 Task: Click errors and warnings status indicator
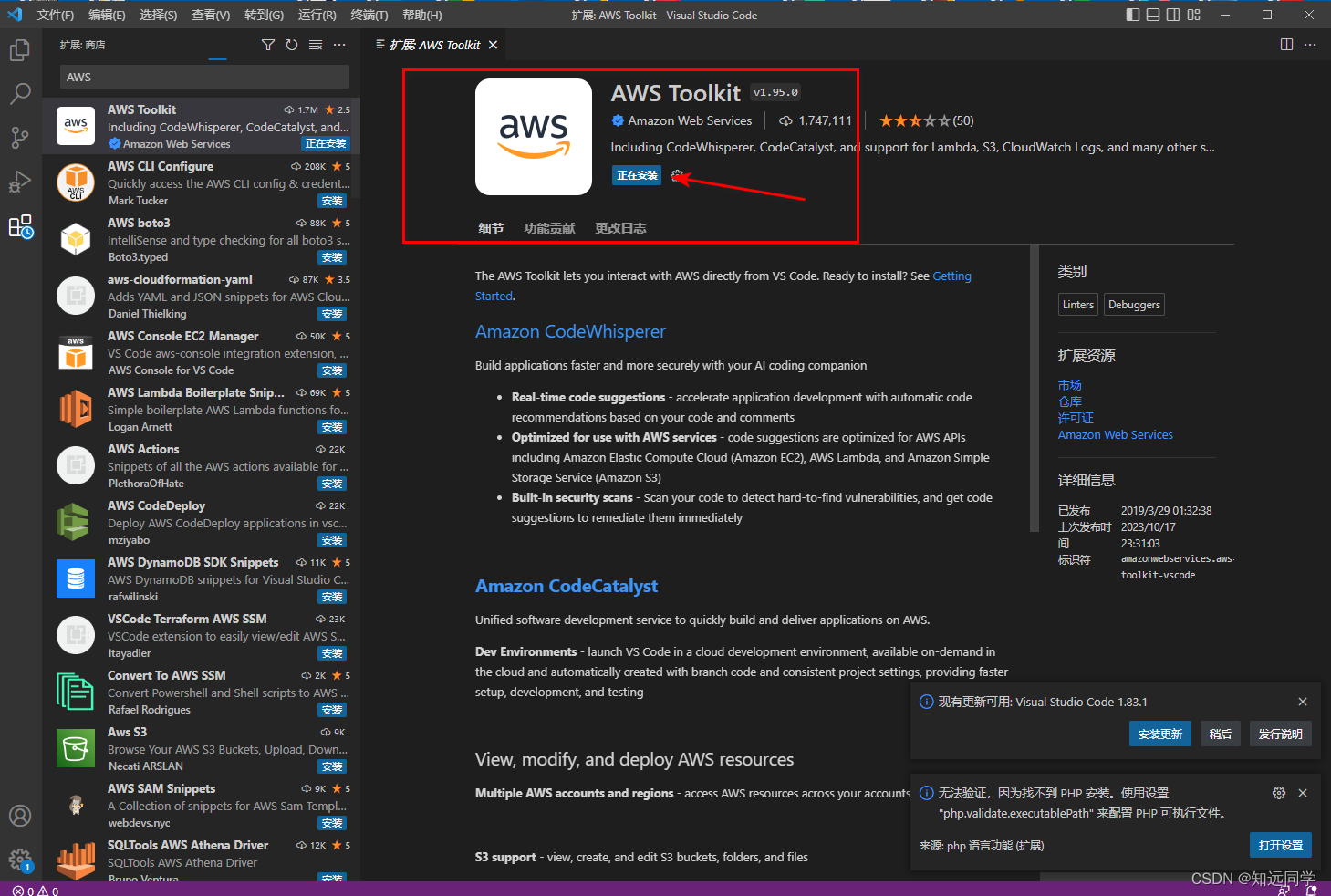36,891
